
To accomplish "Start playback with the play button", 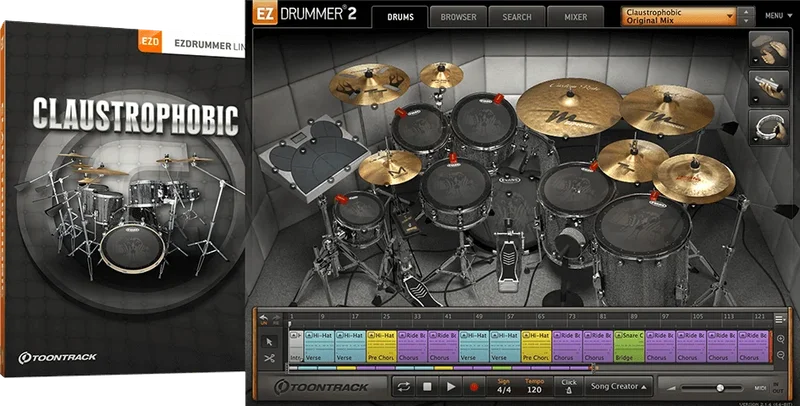I will coord(451,387).
